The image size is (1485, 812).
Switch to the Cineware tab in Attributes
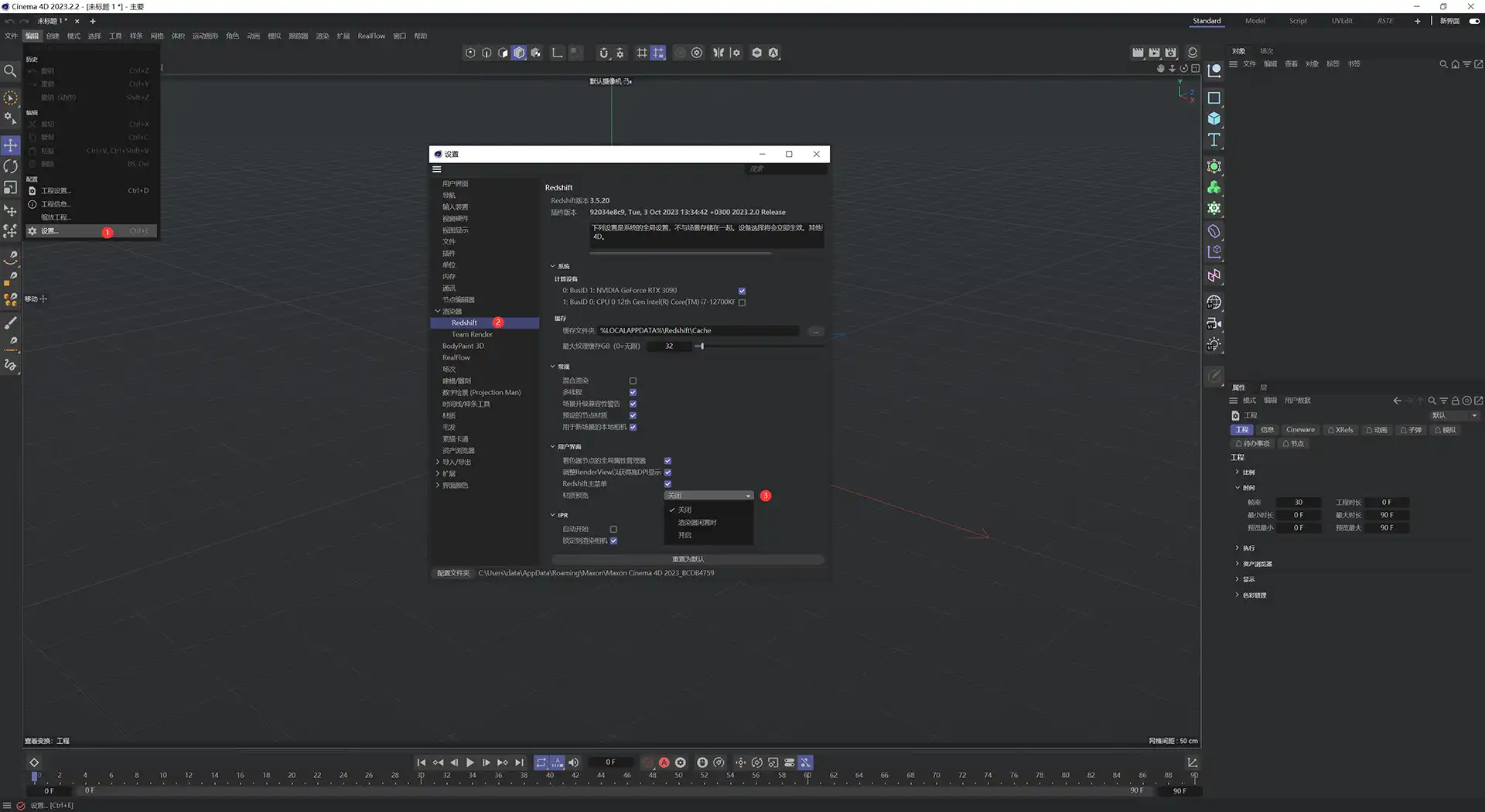[1300, 430]
